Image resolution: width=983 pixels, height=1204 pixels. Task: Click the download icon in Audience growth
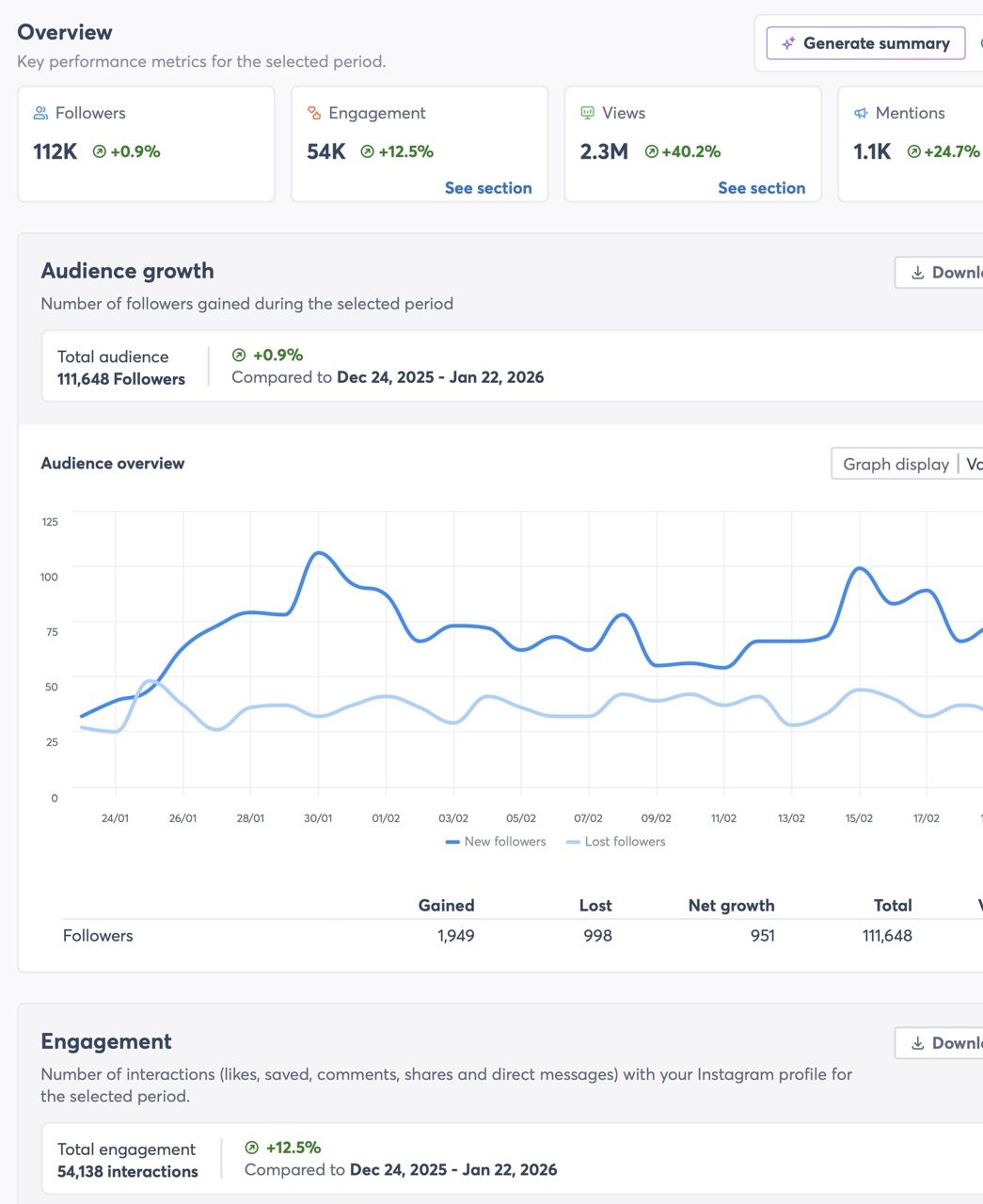(x=917, y=273)
